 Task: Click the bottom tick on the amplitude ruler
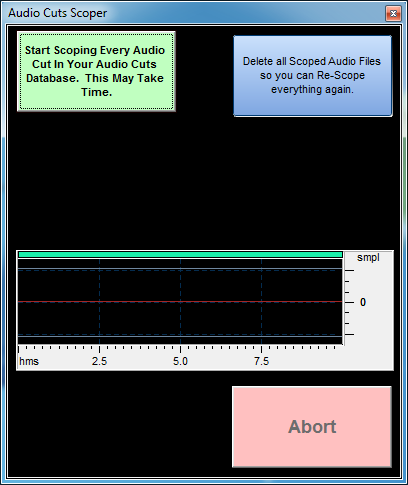click(x=349, y=334)
